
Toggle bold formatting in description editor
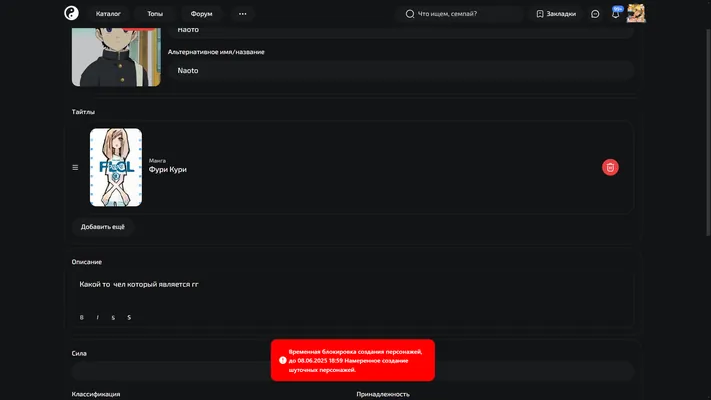(x=82, y=317)
